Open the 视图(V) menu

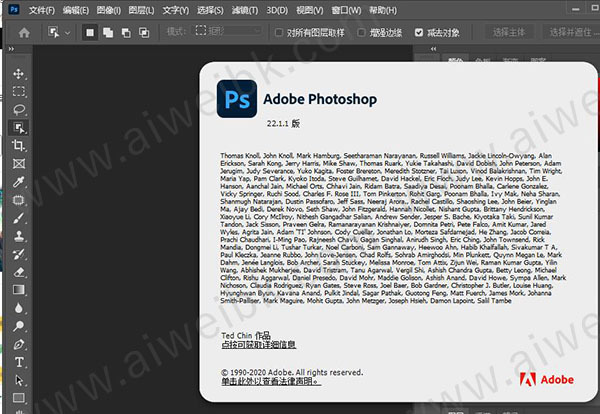click(x=310, y=10)
